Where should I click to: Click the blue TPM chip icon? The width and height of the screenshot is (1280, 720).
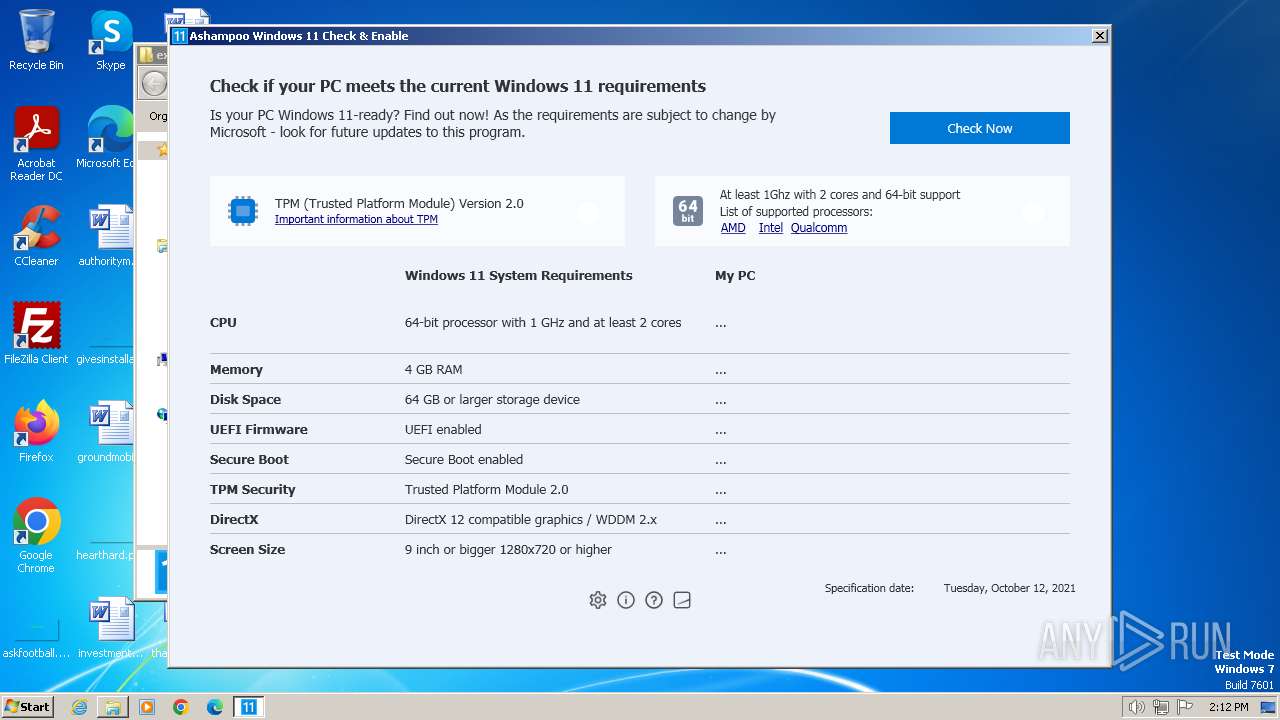point(243,211)
